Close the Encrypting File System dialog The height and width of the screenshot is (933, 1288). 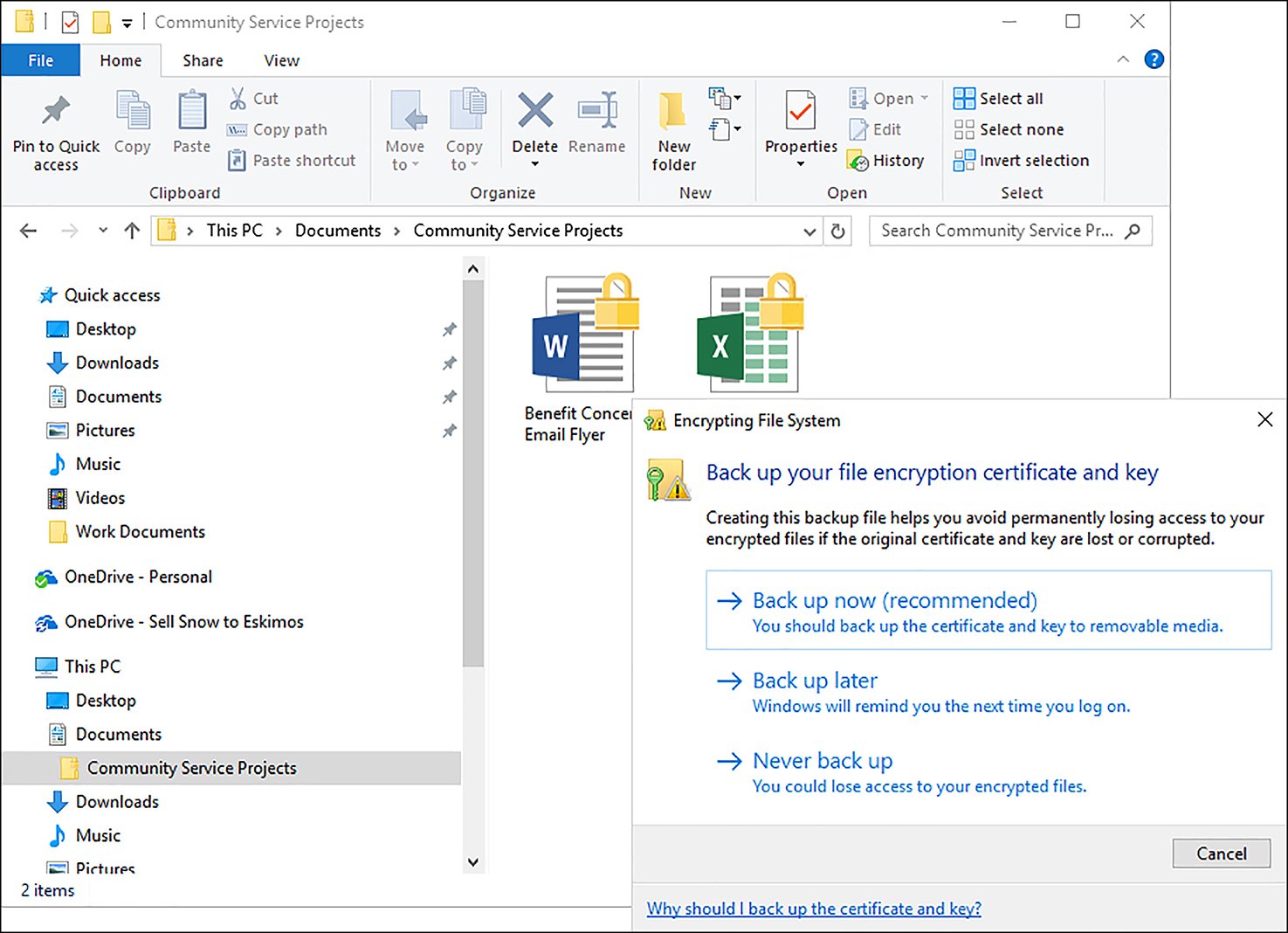coord(1264,420)
